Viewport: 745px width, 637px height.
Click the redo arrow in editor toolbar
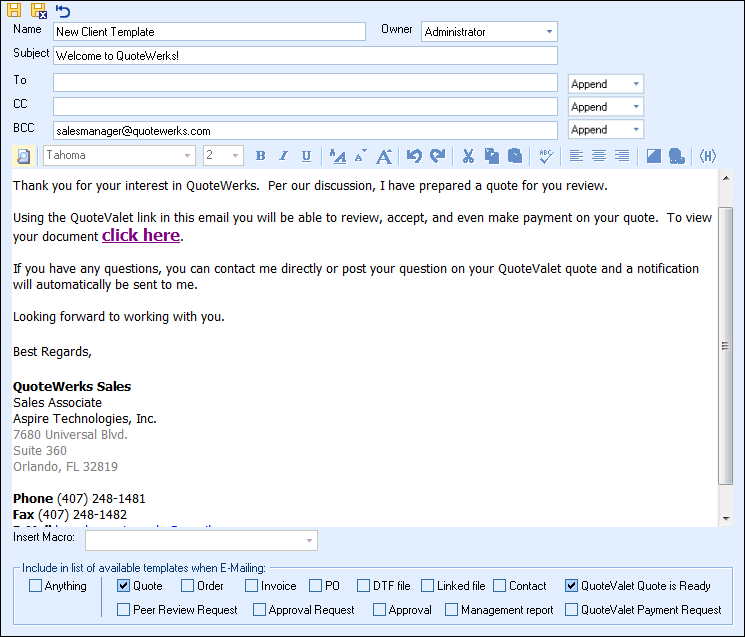(437, 156)
